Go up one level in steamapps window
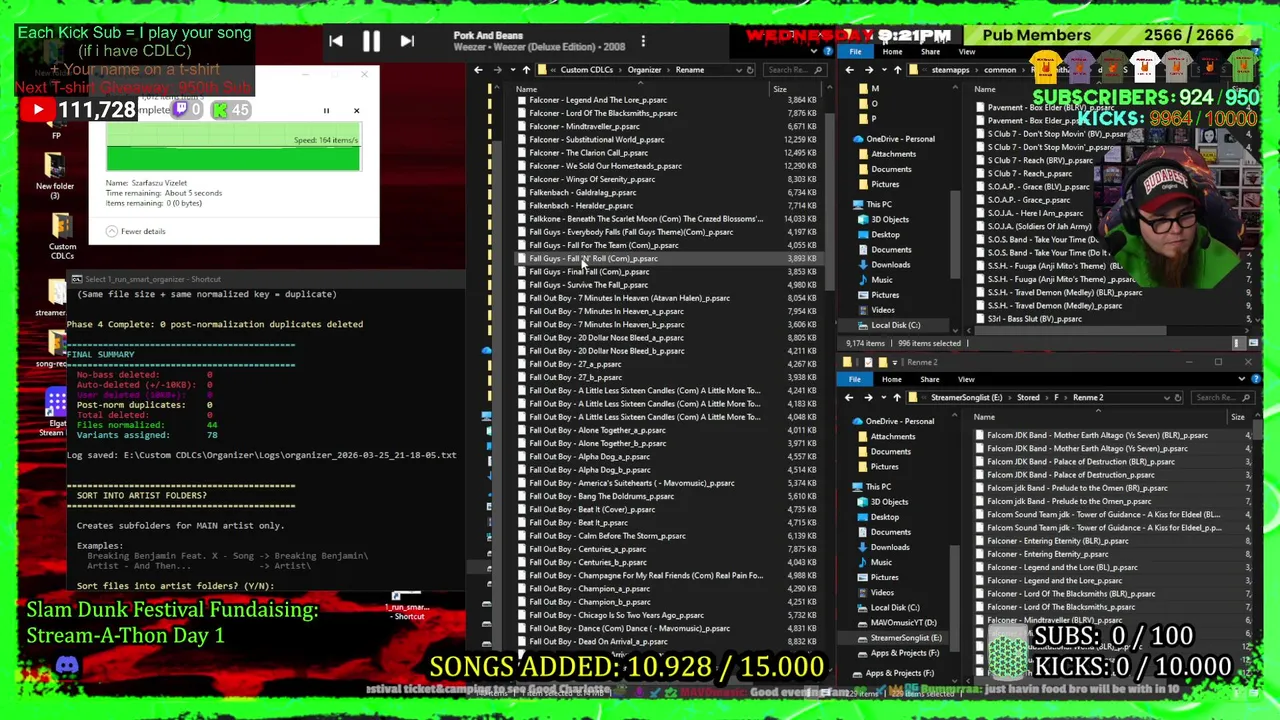The height and width of the screenshot is (720, 1280). (897, 70)
